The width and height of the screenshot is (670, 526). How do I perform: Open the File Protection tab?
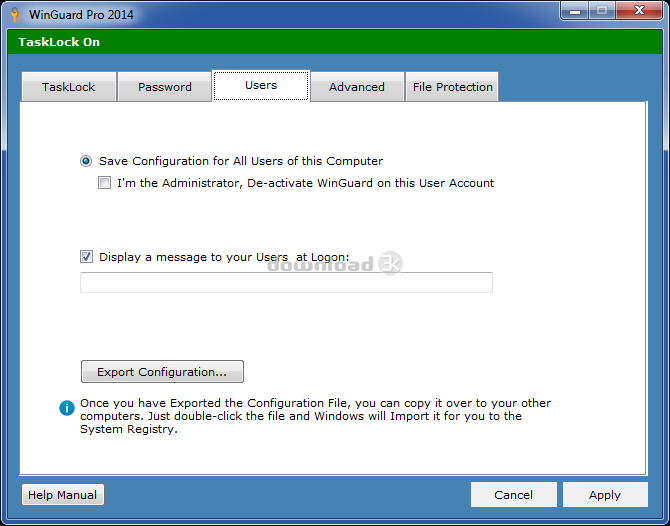(452, 87)
